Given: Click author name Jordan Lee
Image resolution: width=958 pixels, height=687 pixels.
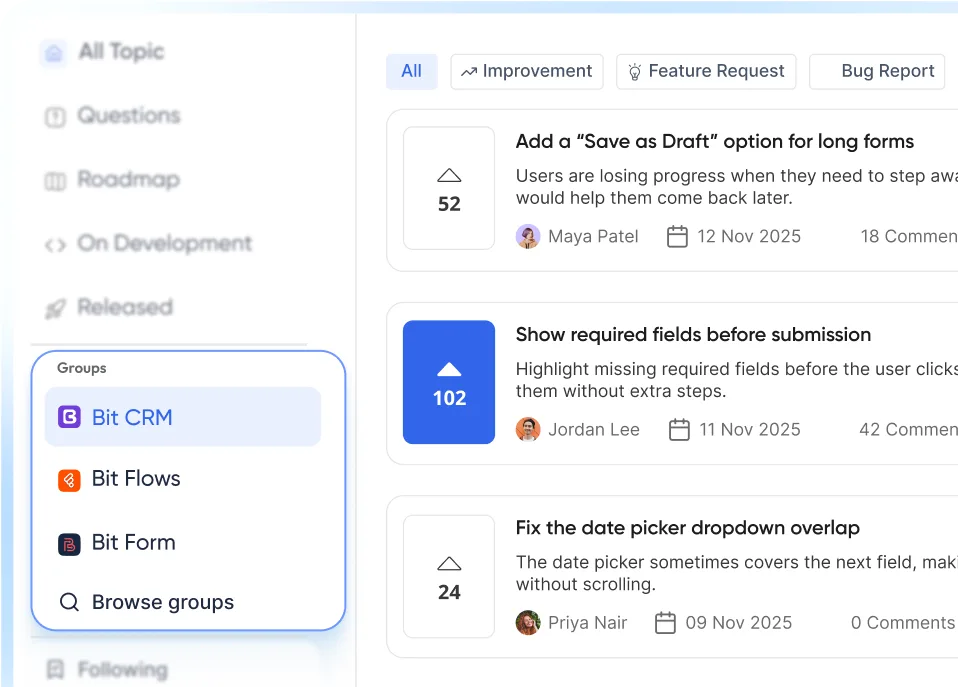Looking at the screenshot, I should (x=593, y=430).
